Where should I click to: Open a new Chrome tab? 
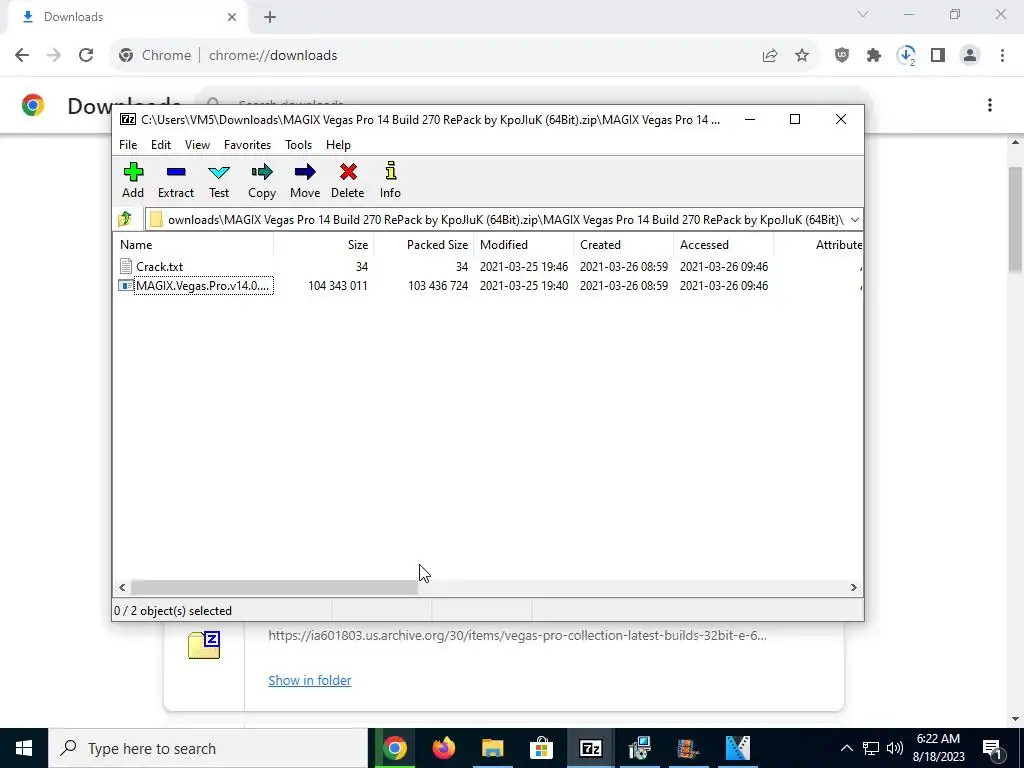pos(270,17)
